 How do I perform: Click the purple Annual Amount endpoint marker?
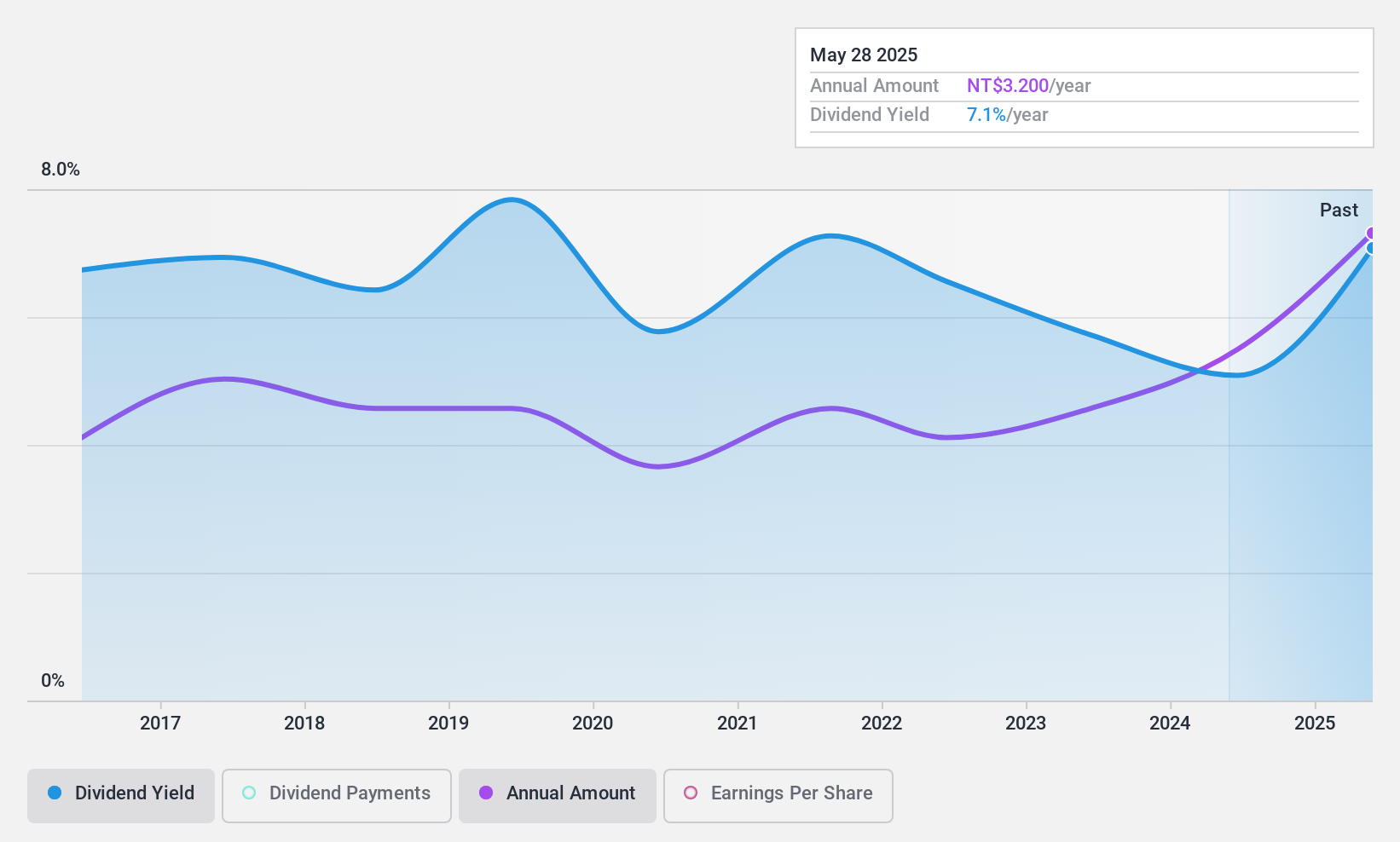pos(1372,234)
